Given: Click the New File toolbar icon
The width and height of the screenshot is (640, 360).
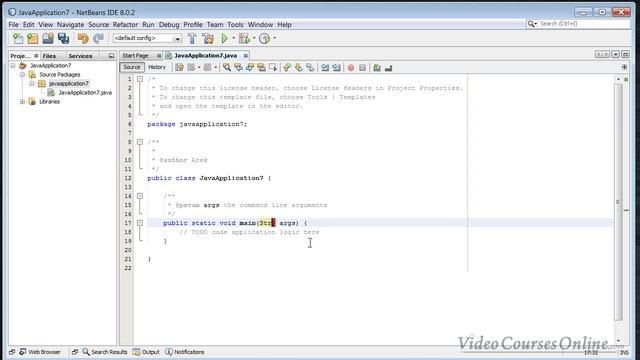Looking at the screenshot, I should click(x=18, y=38).
